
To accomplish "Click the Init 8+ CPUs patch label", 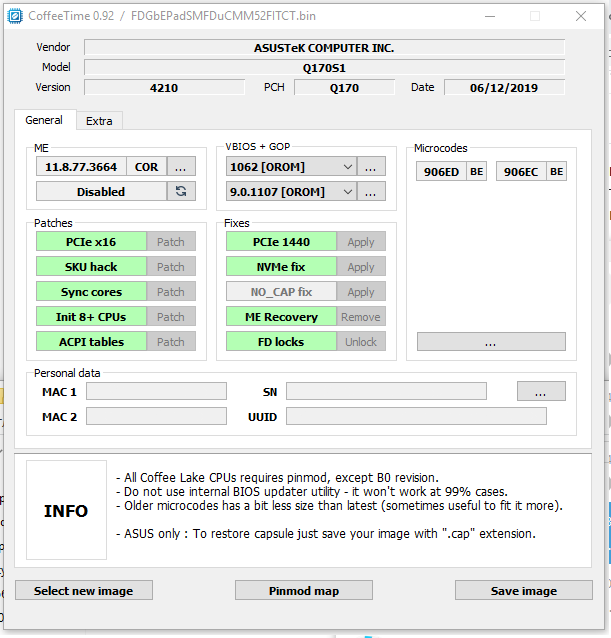I will coord(91,317).
